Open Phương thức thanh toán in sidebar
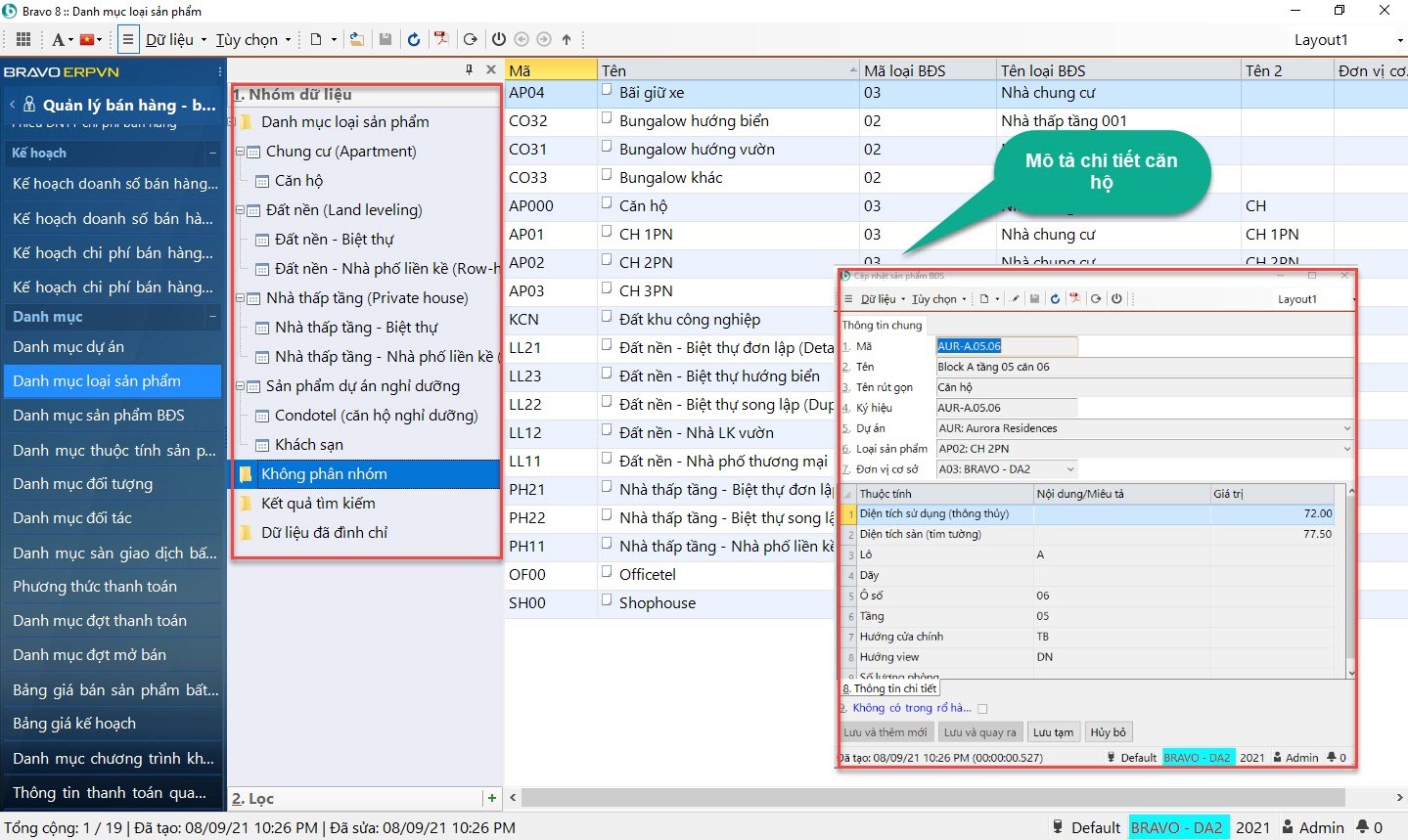Screen dimensions: 1408x840 [x=113, y=587]
